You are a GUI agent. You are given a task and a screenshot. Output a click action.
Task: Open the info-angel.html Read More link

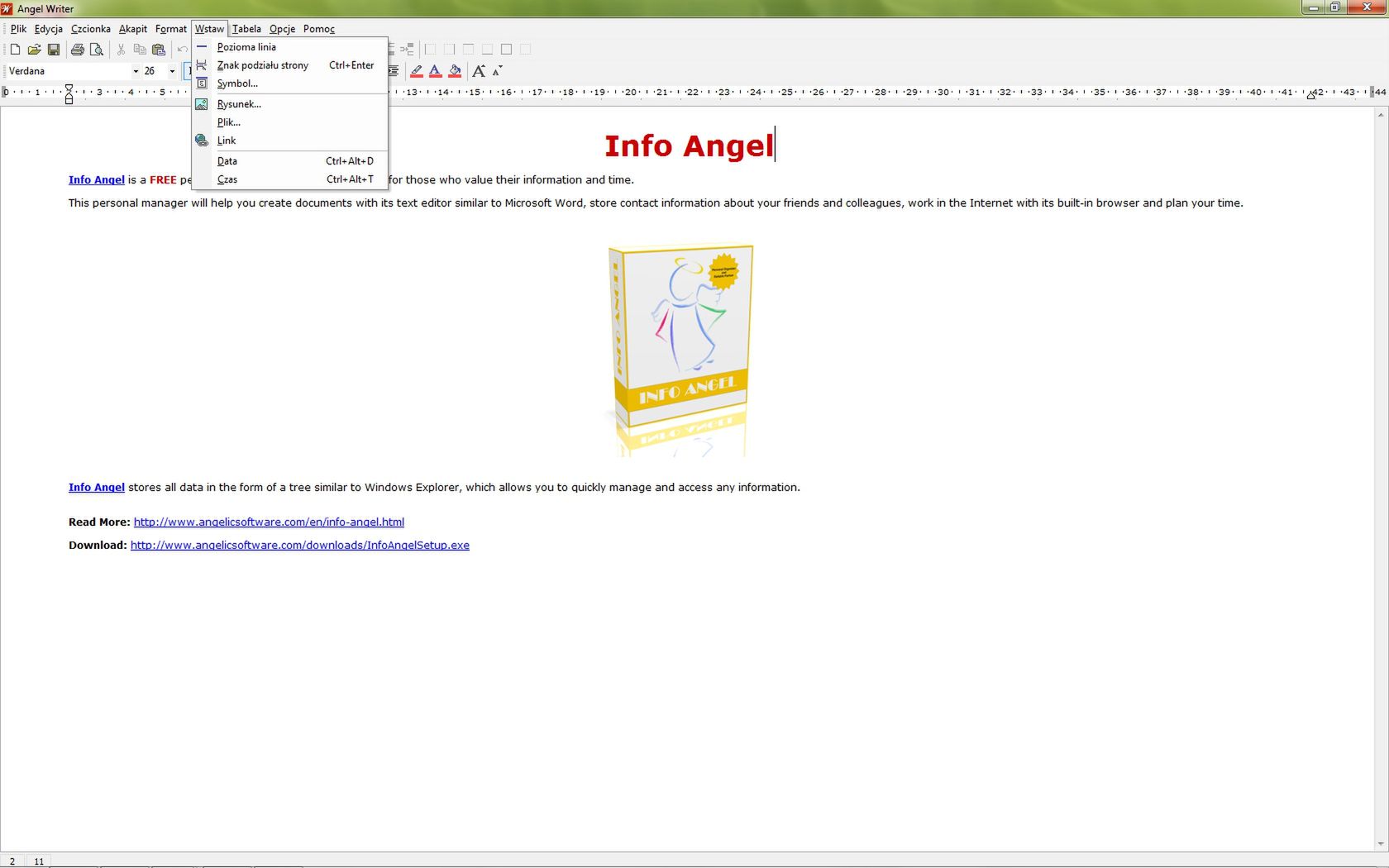pos(269,522)
